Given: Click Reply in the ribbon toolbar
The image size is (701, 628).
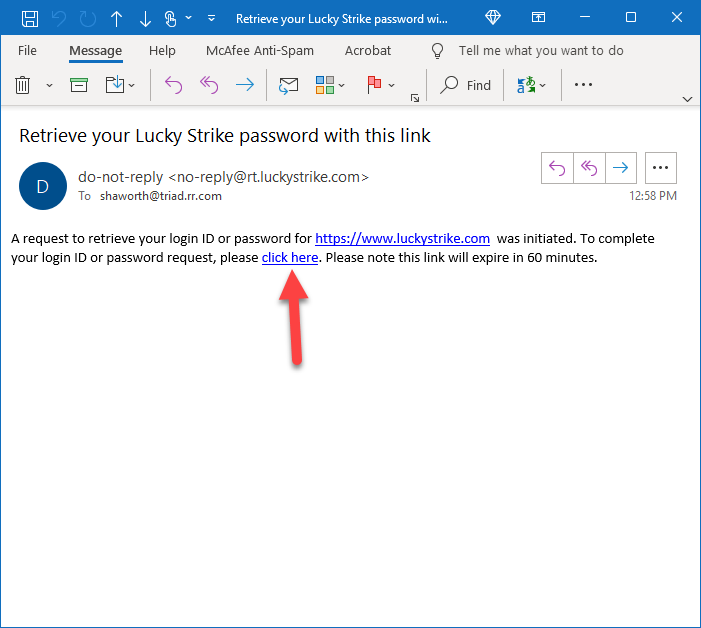Looking at the screenshot, I should (x=173, y=85).
